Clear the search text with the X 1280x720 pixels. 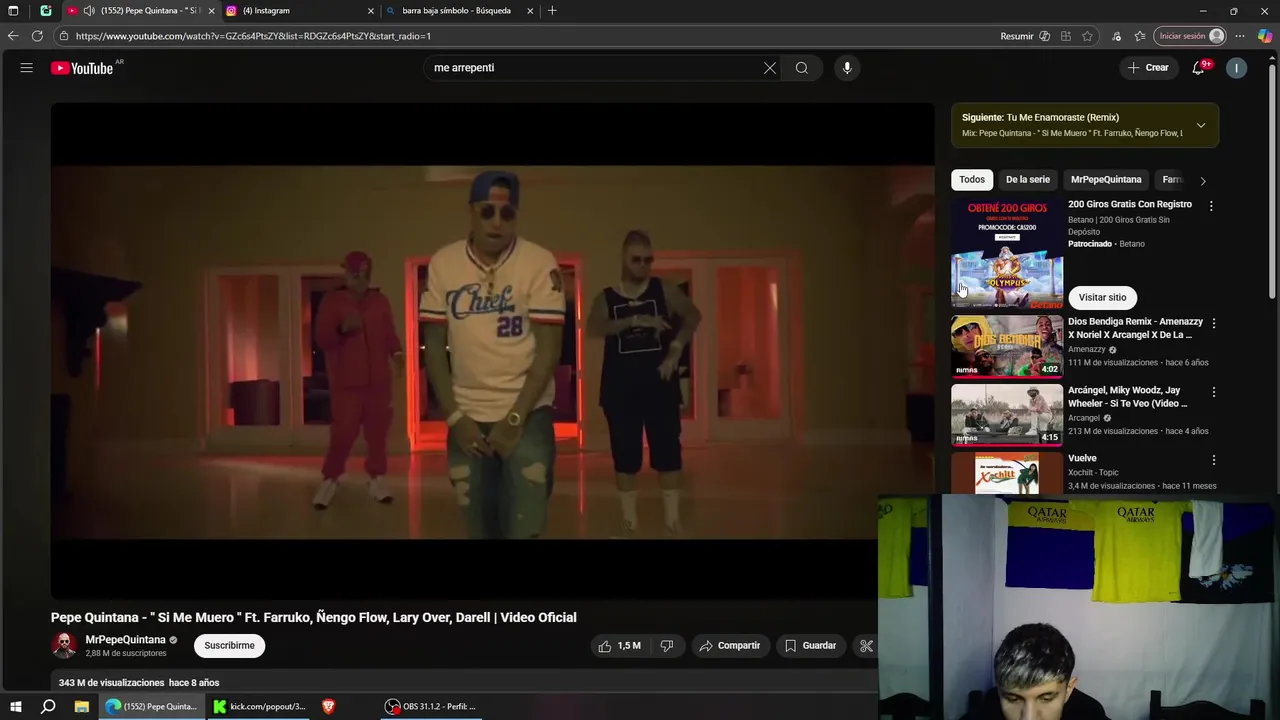770,68
